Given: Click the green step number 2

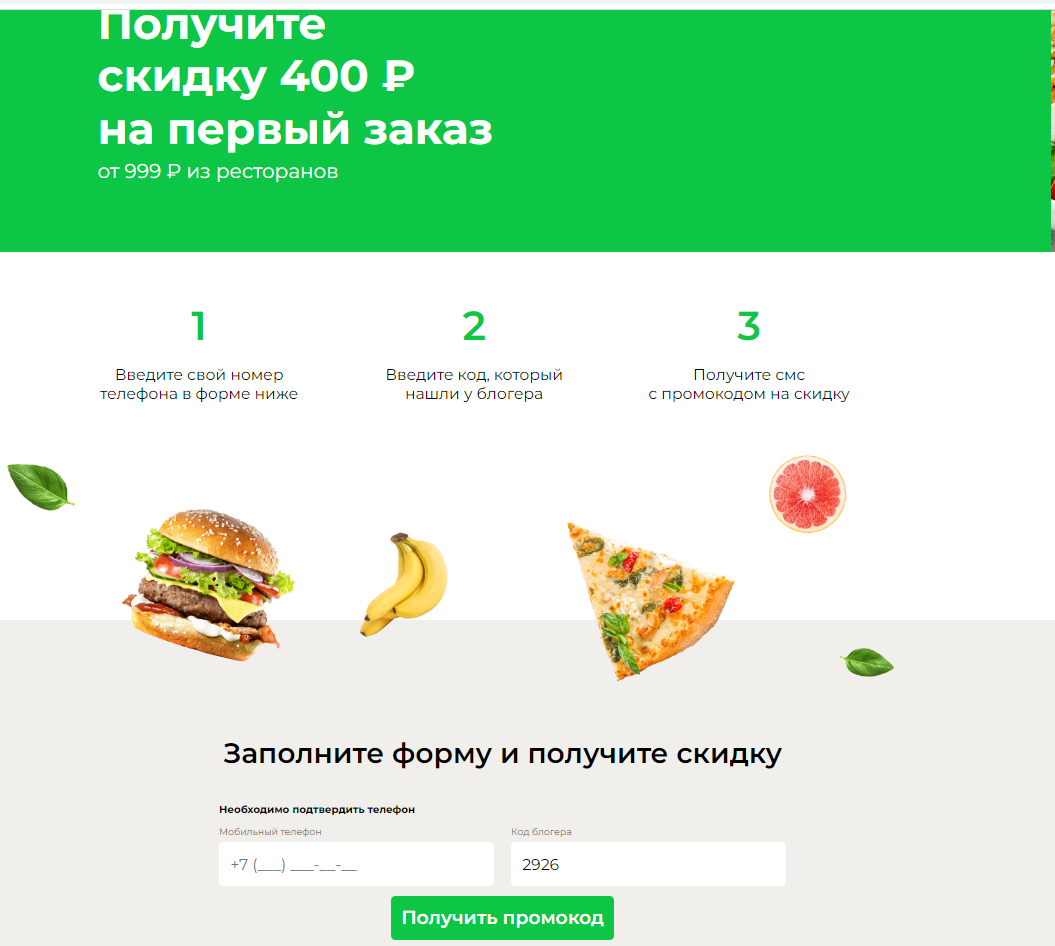Looking at the screenshot, I should click(x=474, y=326).
